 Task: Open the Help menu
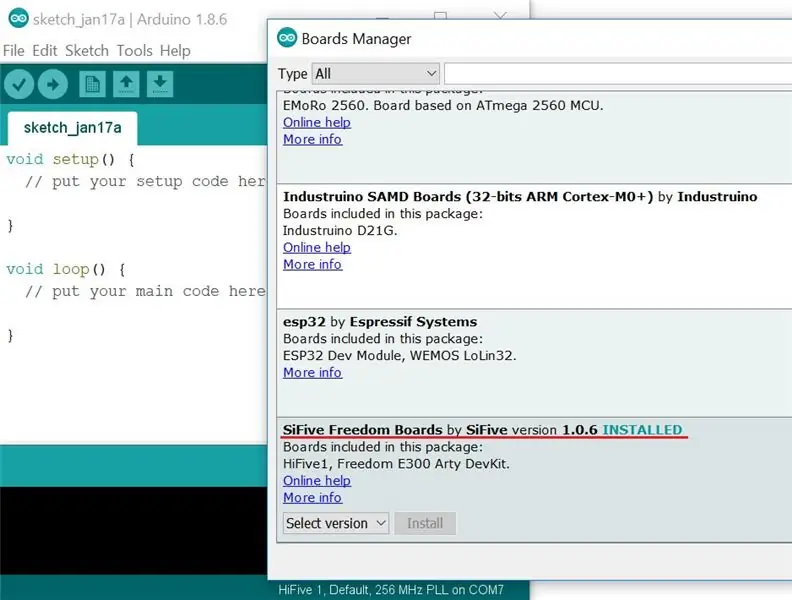(x=175, y=51)
